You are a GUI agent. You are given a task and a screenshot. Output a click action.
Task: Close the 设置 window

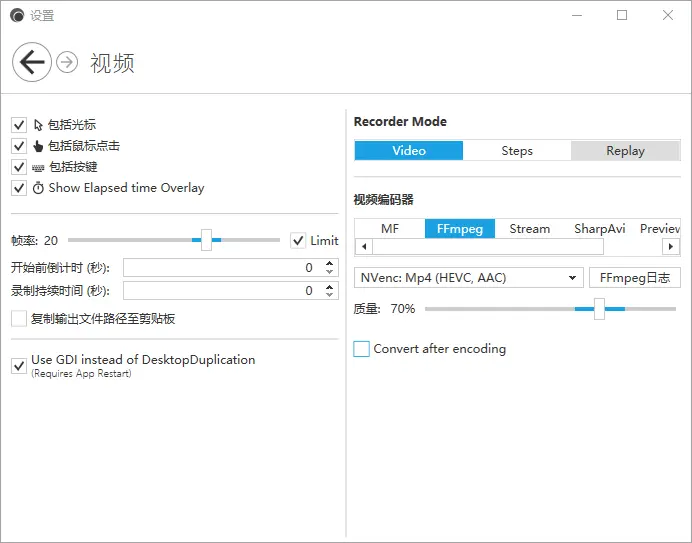click(x=668, y=15)
